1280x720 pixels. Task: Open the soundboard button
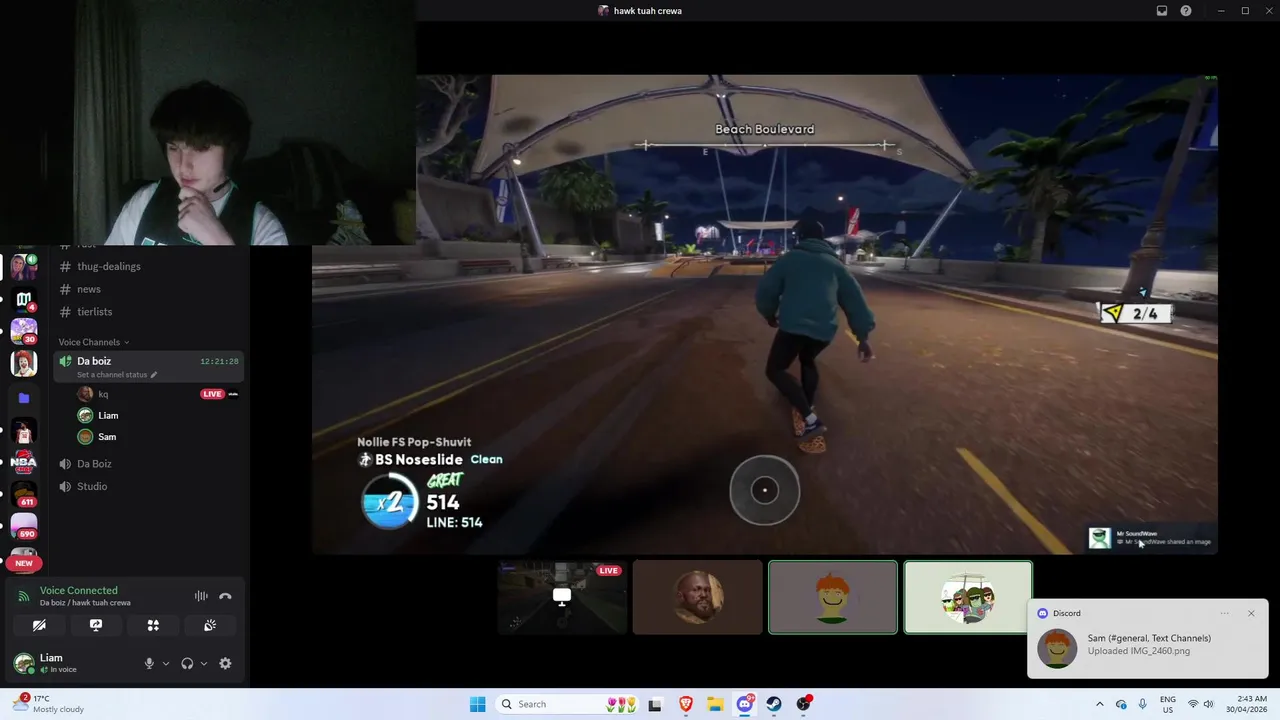click(x=210, y=625)
